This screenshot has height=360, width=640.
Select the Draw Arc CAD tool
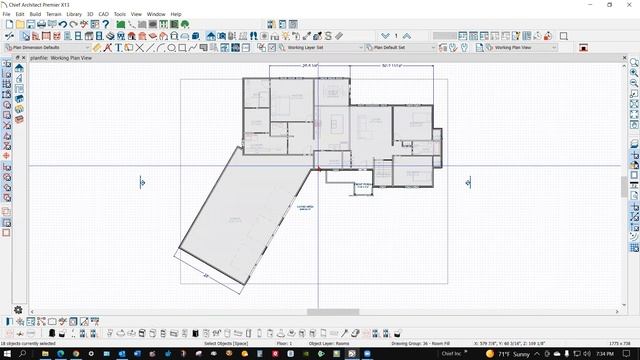tap(160, 48)
